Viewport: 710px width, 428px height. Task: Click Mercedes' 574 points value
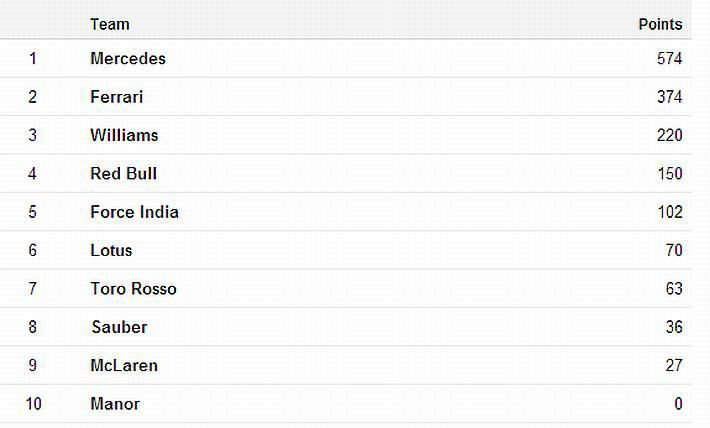(669, 59)
